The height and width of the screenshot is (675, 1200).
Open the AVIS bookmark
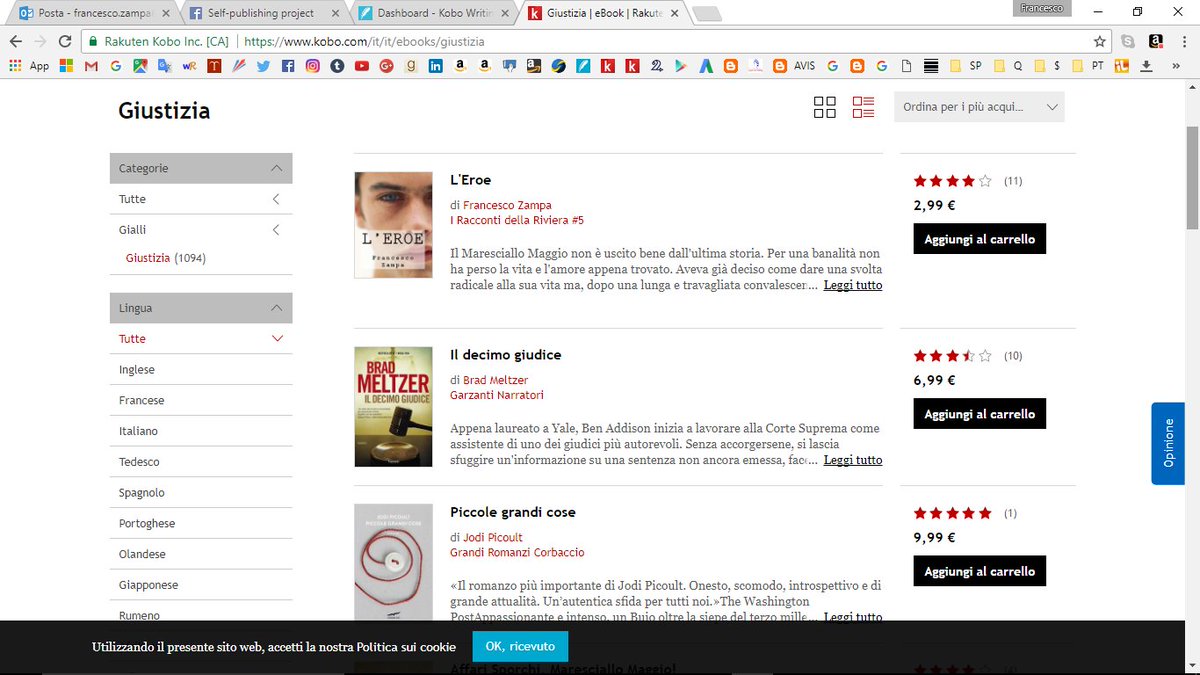point(795,66)
